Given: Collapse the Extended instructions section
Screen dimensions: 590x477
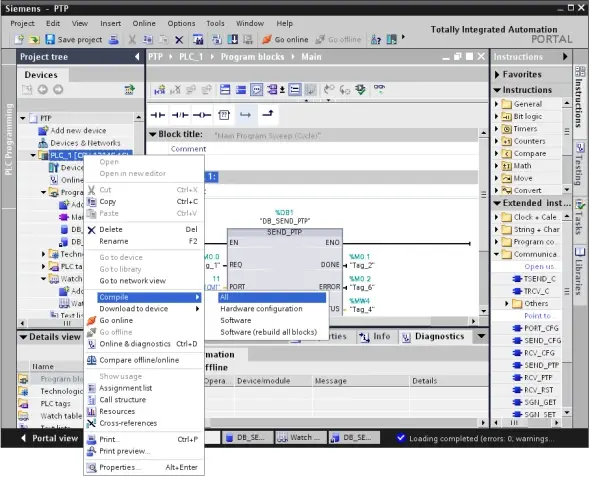Looking at the screenshot, I should [x=497, y=203].
